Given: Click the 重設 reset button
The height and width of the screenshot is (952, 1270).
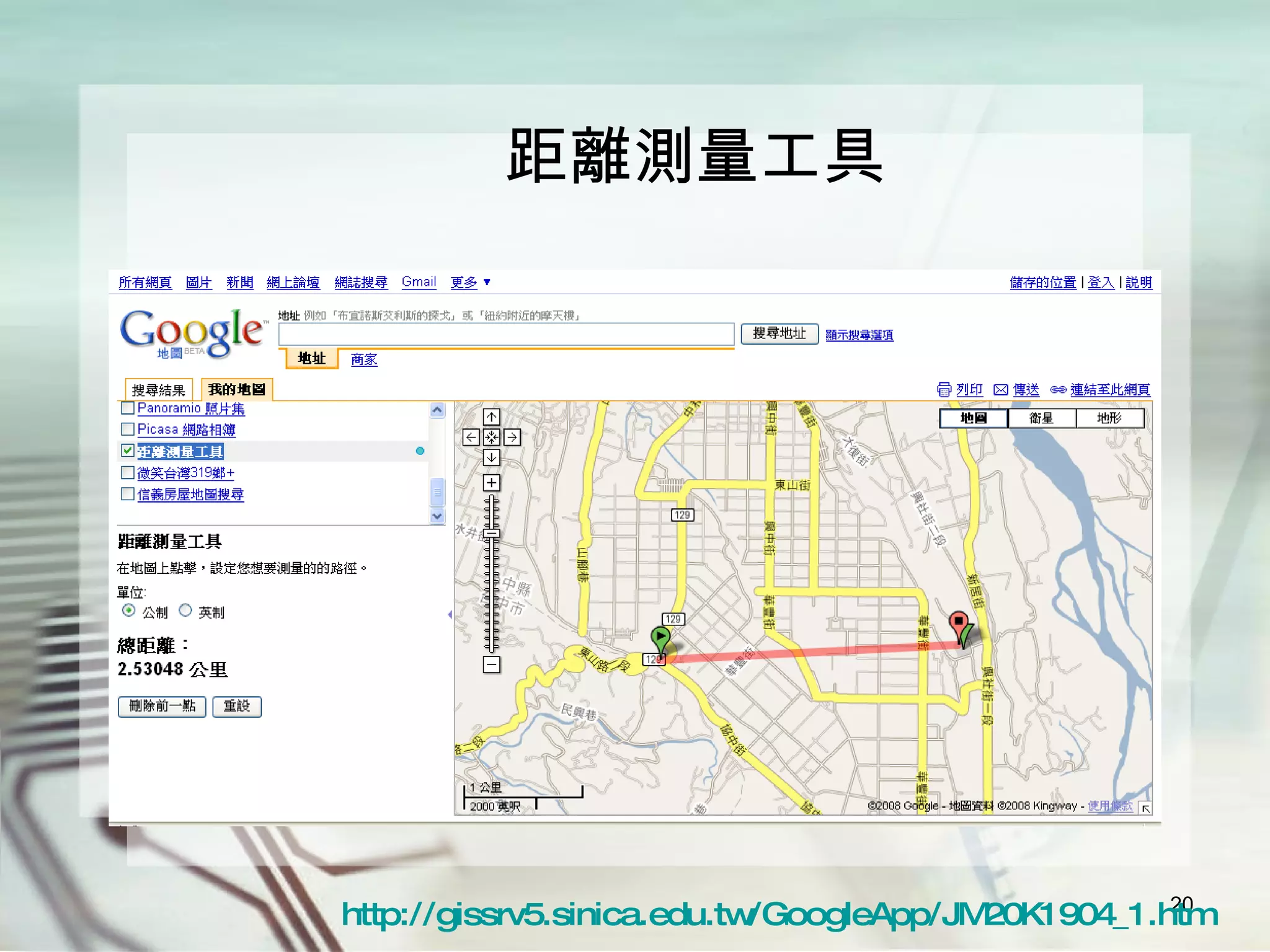Looking at the screenshot, I should [x=237, y=707].
